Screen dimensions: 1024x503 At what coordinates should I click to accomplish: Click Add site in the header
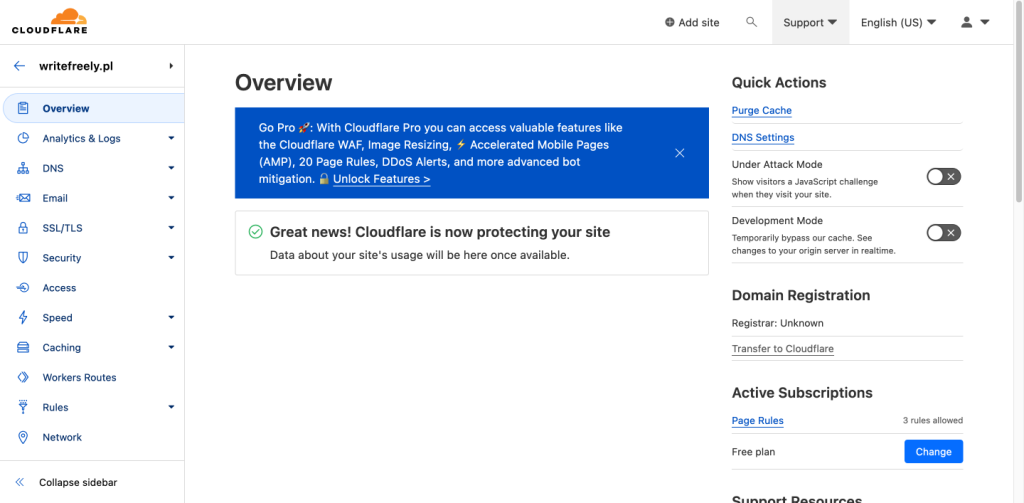pos(692,22)
